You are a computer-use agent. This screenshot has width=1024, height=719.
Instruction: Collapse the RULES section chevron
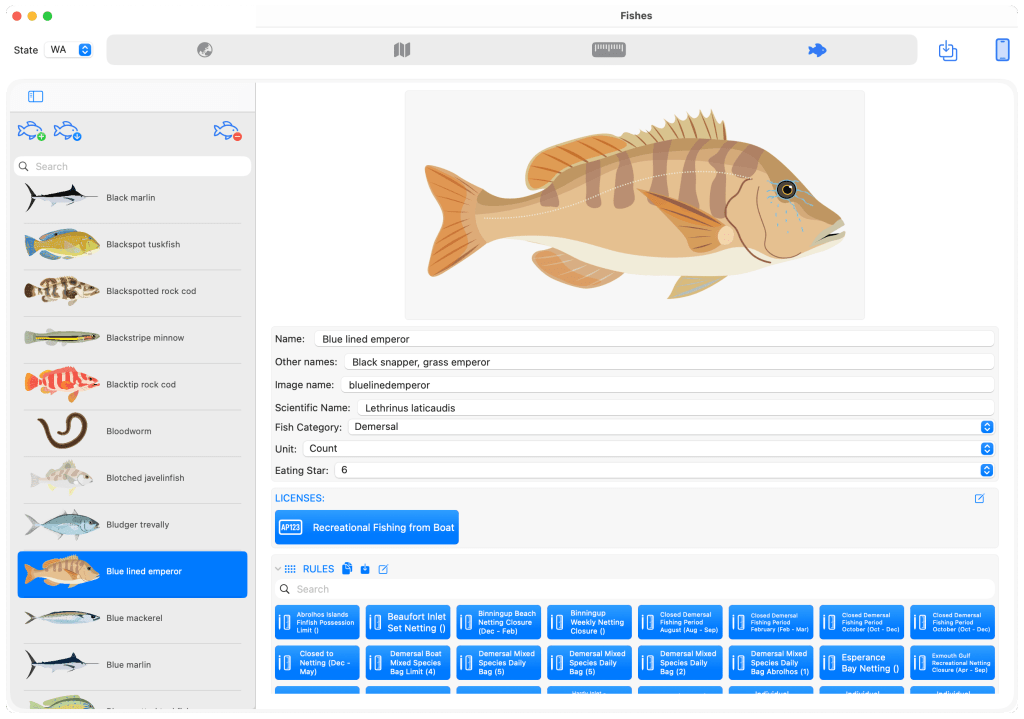[278, 569]
